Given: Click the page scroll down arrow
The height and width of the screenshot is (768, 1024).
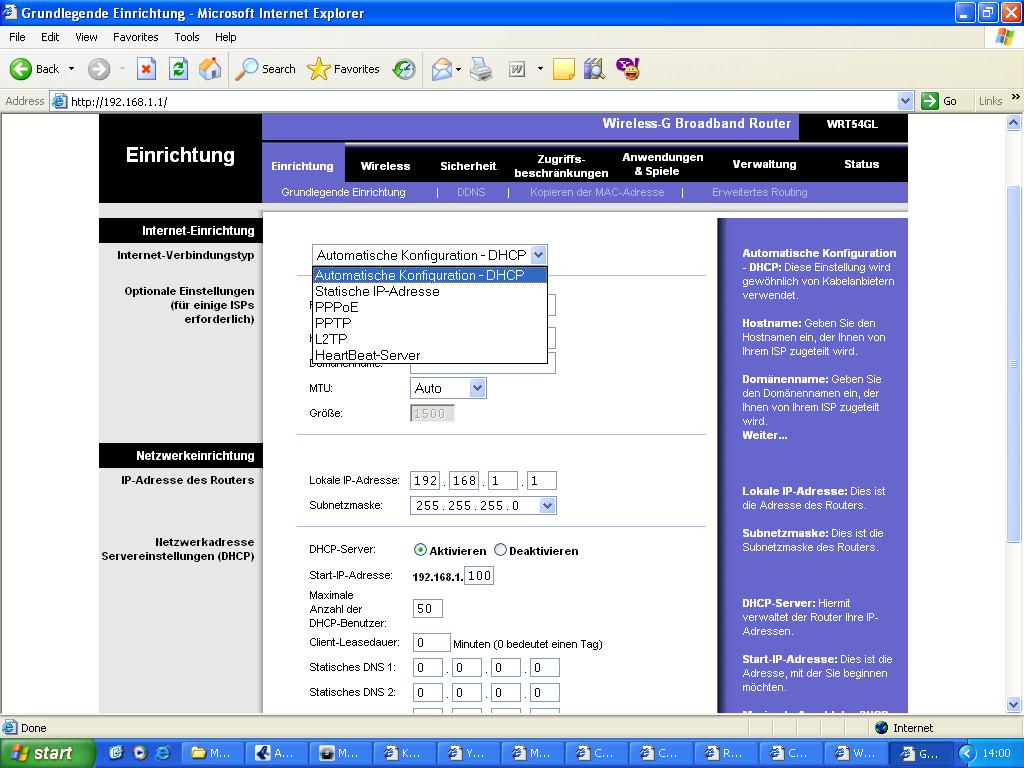Looking at the screenshot, I should (x=1014, y=704).
